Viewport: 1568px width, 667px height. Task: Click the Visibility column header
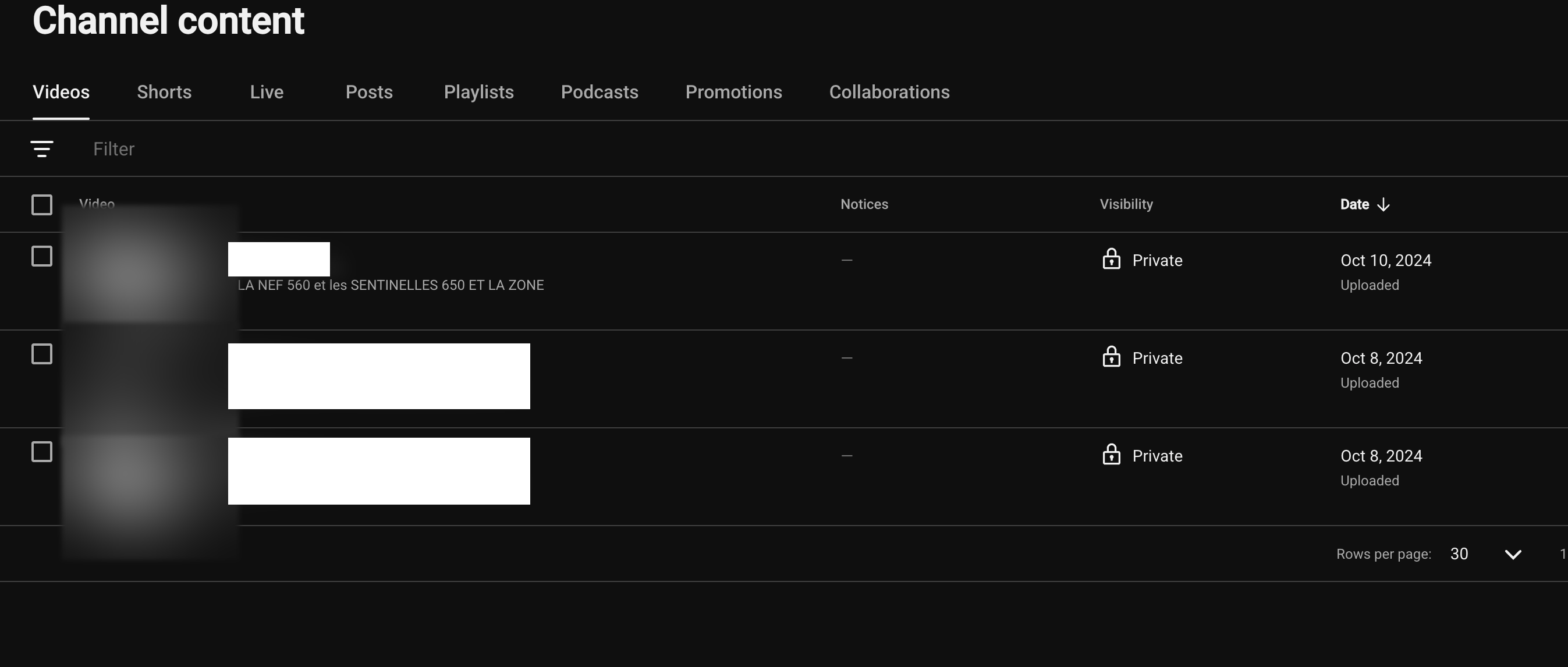pyautogui.click(x=1126, y=204)
